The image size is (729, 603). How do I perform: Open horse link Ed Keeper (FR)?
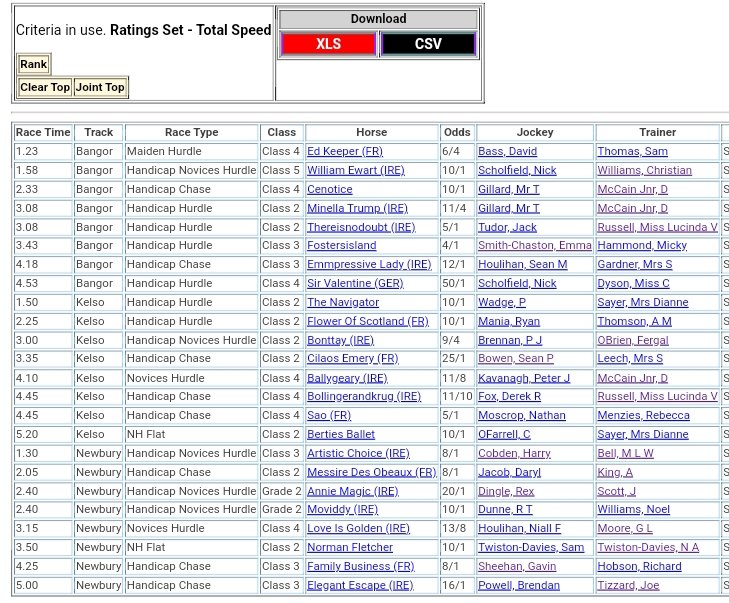tap(344, 152)
